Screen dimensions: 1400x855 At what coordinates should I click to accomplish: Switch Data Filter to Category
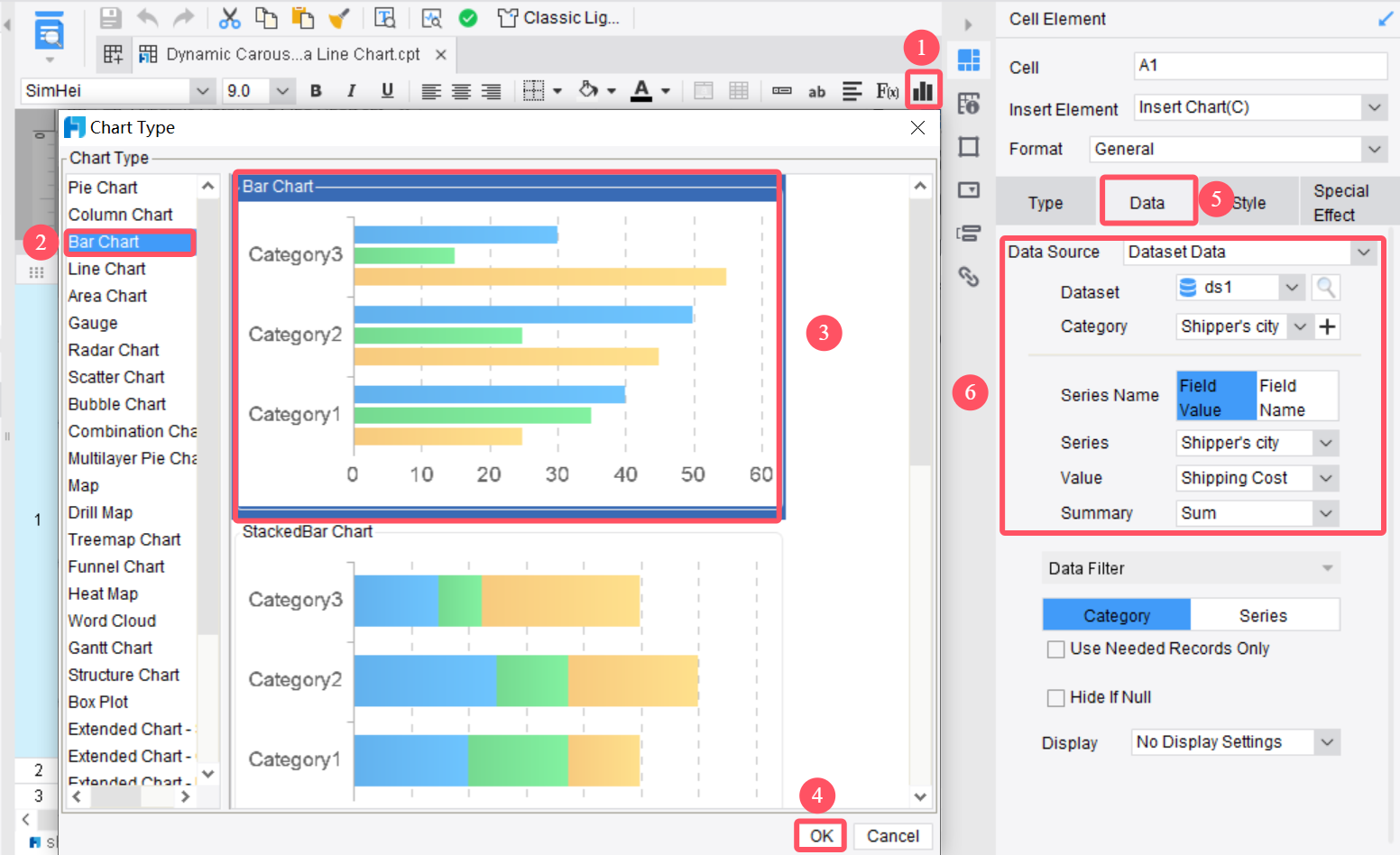pyautogui.click(x=1117, y=615)
